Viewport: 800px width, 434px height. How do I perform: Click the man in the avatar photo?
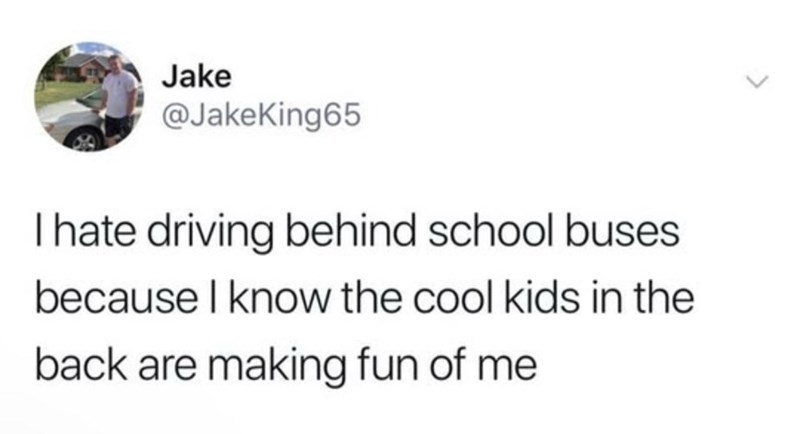[119, 98]
